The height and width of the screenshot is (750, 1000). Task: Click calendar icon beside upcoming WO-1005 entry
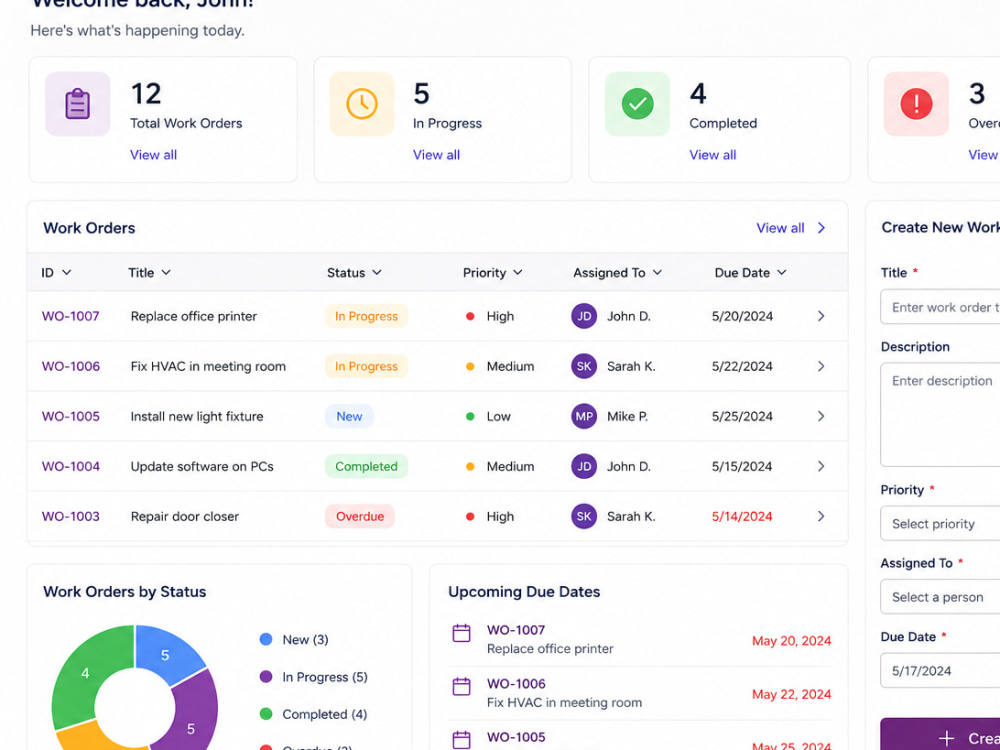pyautogui.click(x=461, y=740)
